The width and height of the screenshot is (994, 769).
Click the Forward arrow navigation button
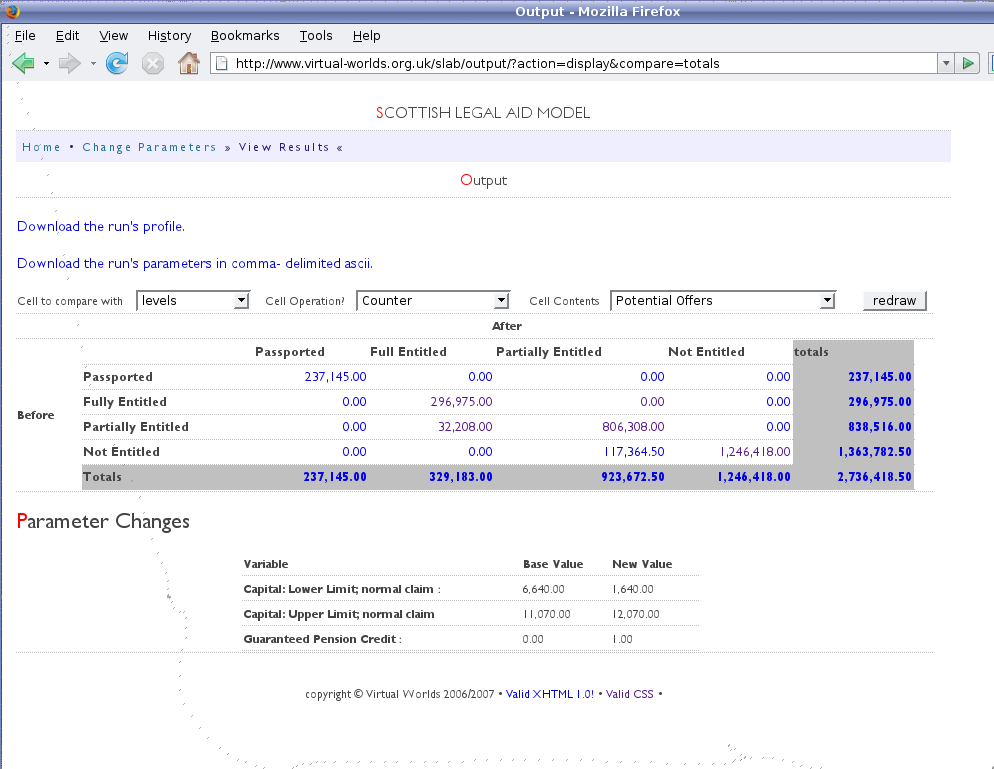coord(69,64)
